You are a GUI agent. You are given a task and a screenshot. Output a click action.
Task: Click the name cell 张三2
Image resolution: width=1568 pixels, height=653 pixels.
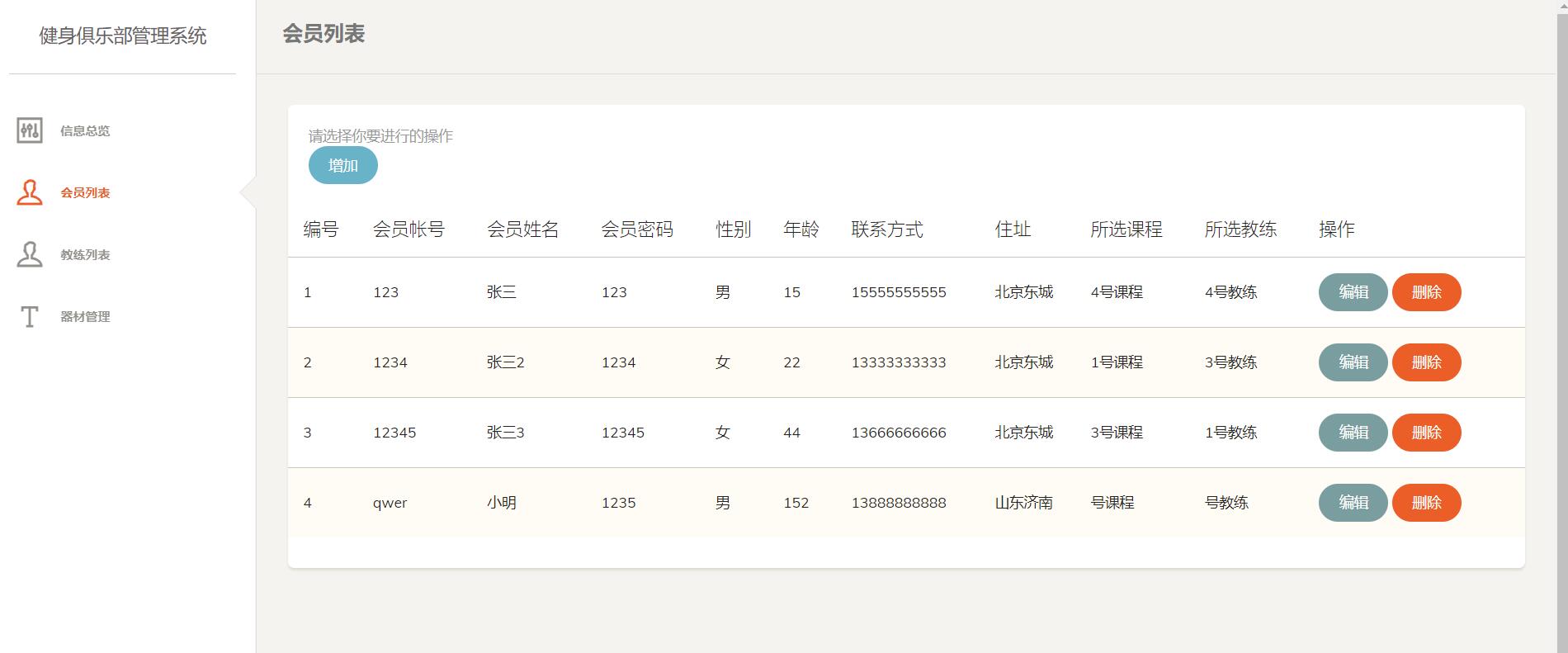(506, 362)
